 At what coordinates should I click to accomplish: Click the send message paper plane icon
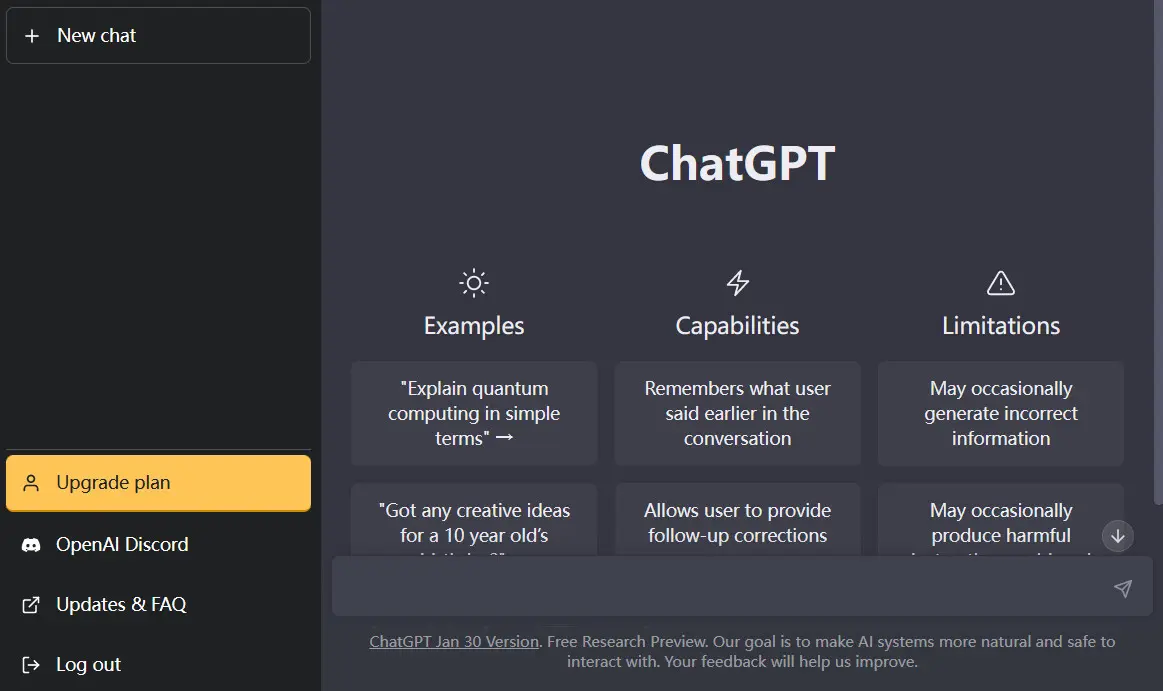coord(1123,588)
